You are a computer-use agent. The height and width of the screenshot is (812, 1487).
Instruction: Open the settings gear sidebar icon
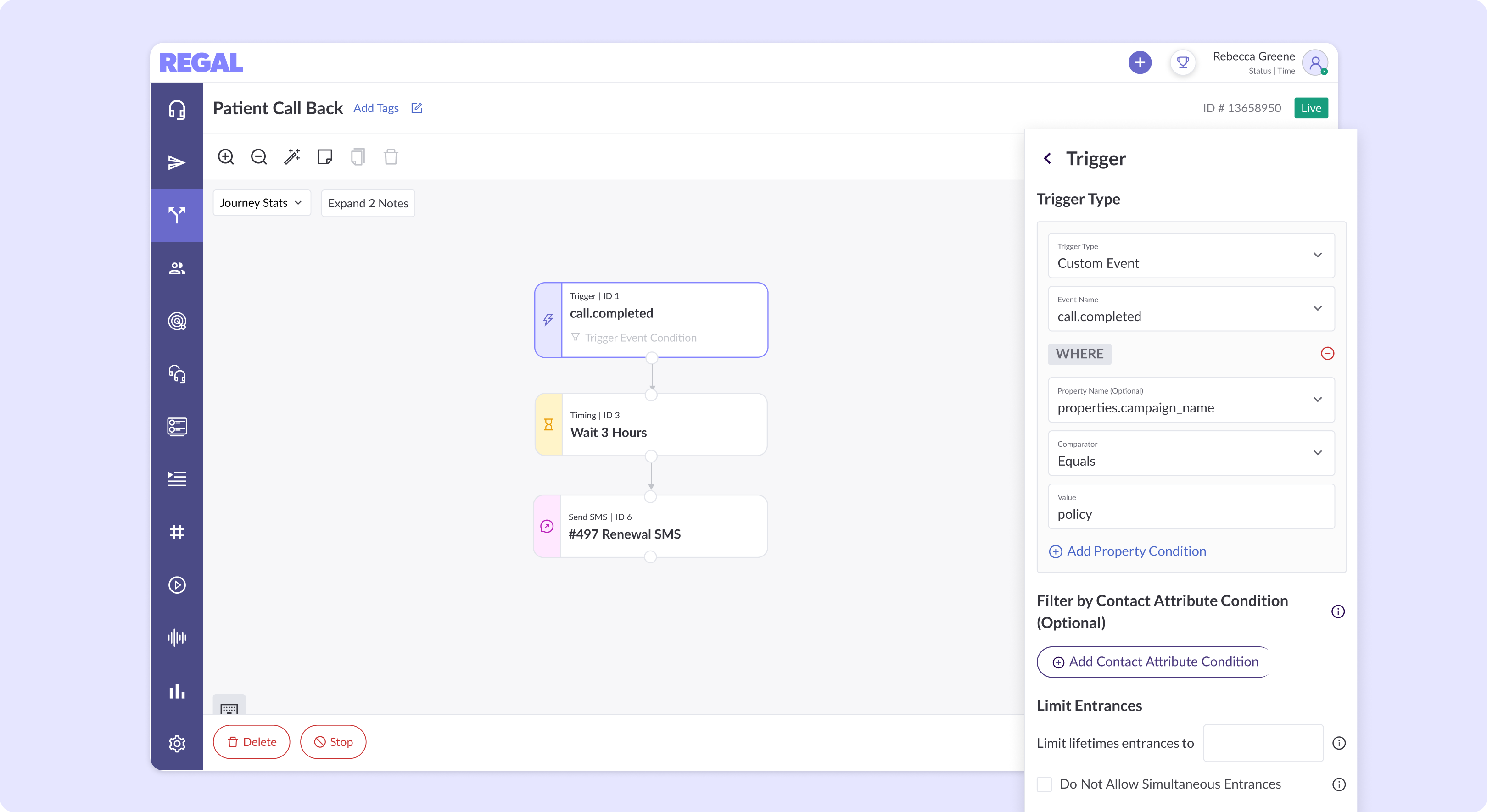pyautogui.click(x=177, y=743)
